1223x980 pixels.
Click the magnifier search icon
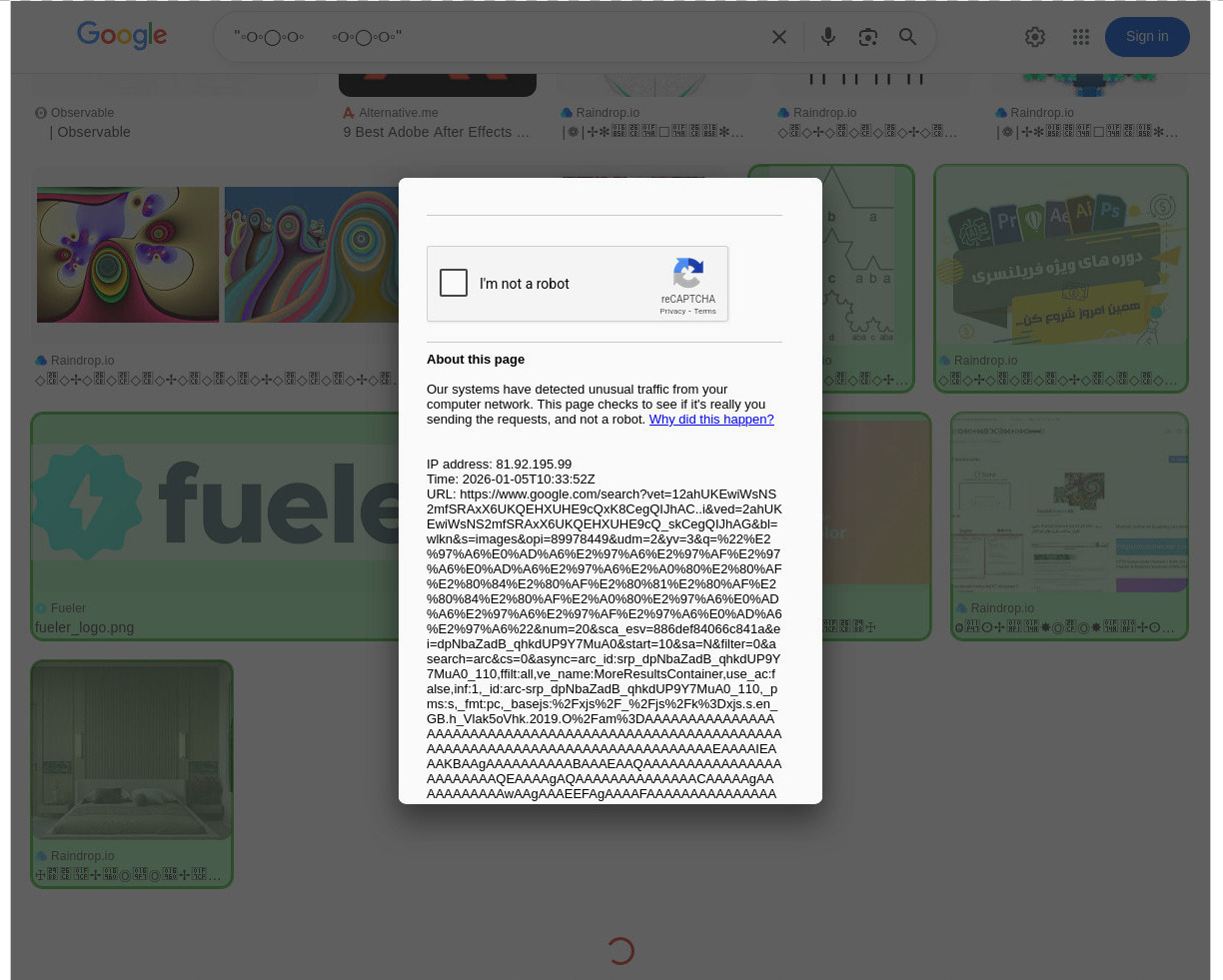(x=907, y=37)
